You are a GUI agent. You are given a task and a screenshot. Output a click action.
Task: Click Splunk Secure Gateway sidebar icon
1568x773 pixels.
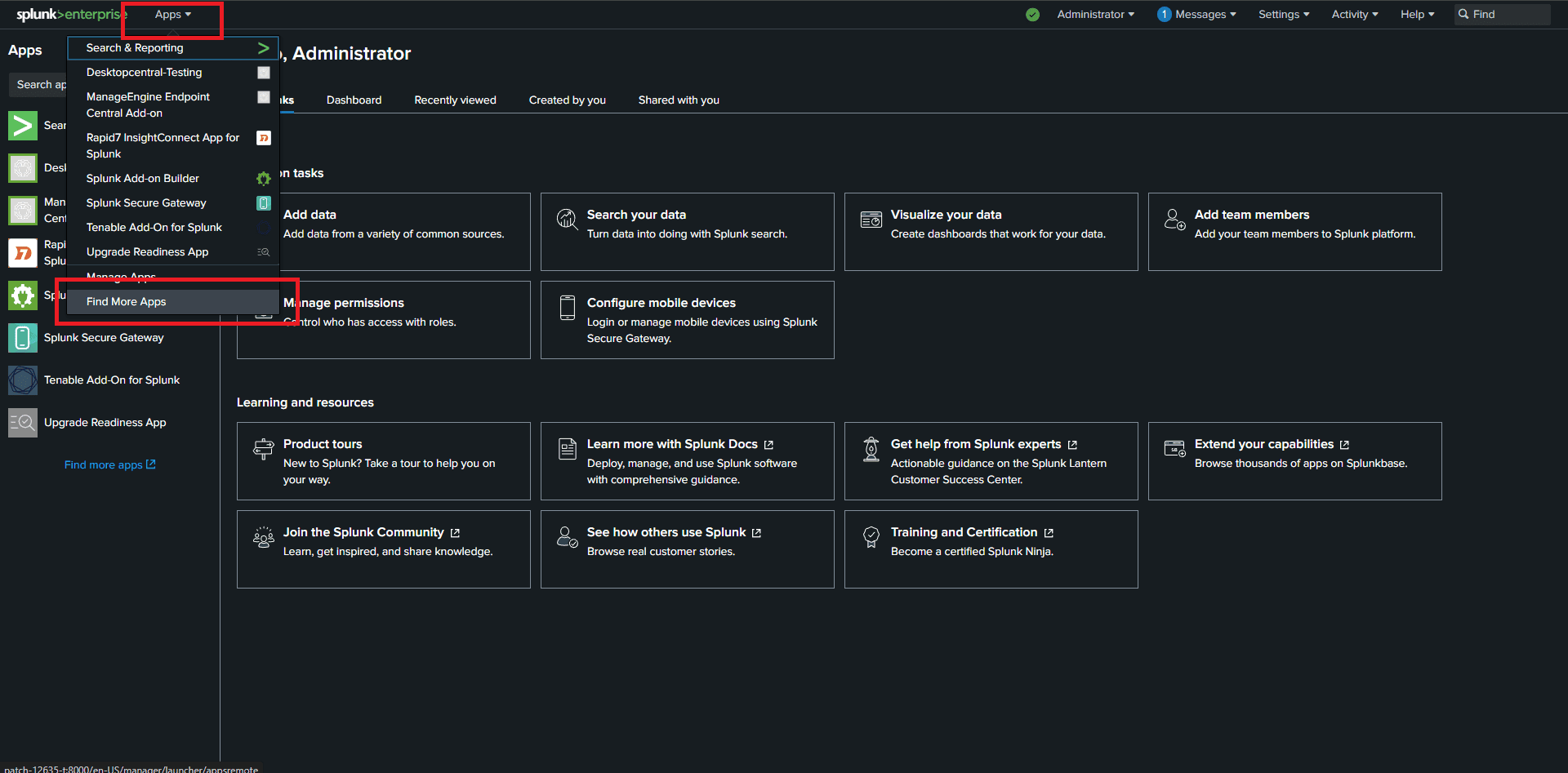click(x=23, y=338)
